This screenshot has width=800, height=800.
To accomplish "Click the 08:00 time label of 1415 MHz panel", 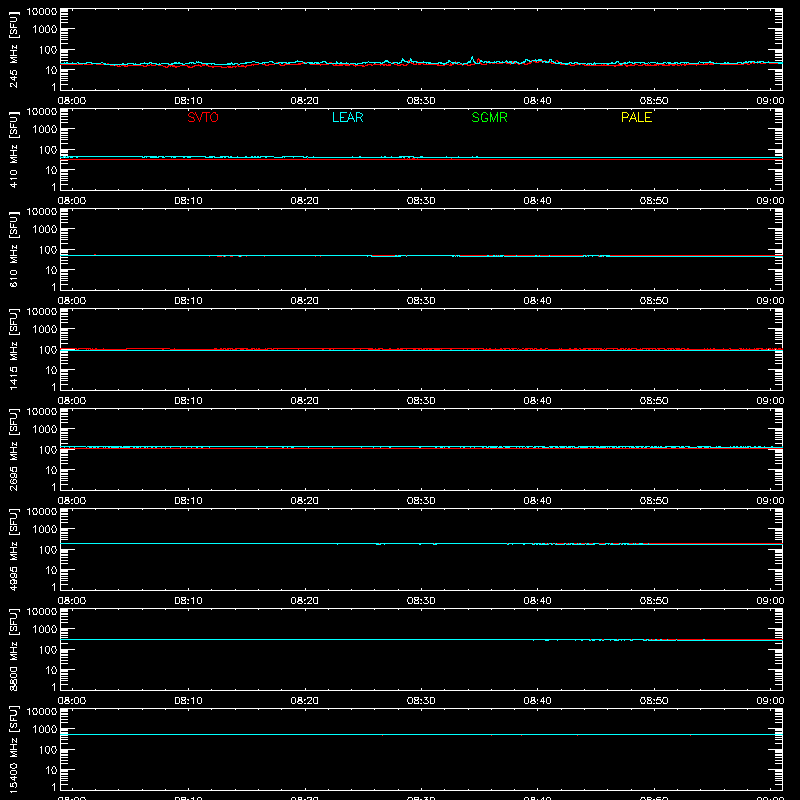I will pos(72,401).
